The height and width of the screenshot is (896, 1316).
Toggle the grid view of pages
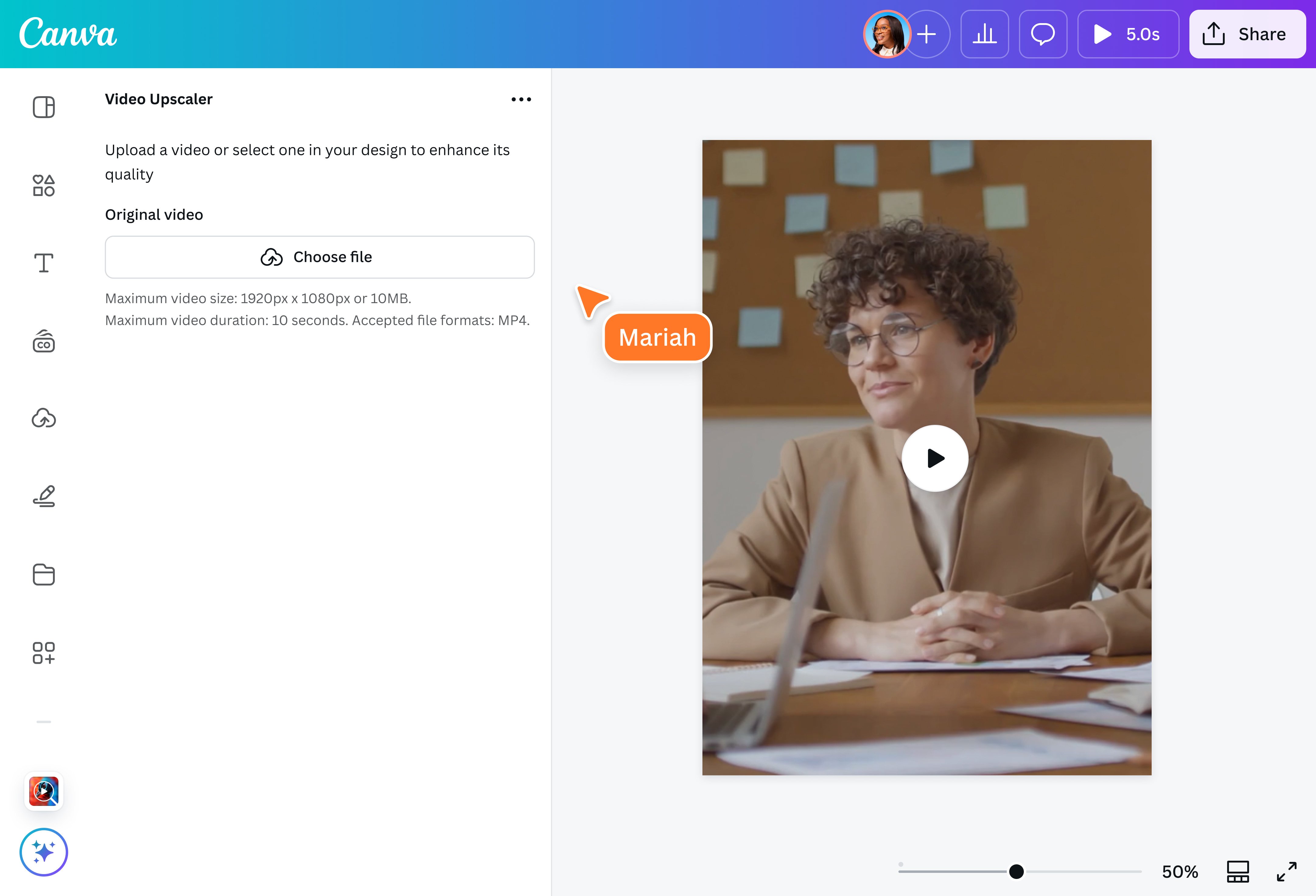[1237, 872]
